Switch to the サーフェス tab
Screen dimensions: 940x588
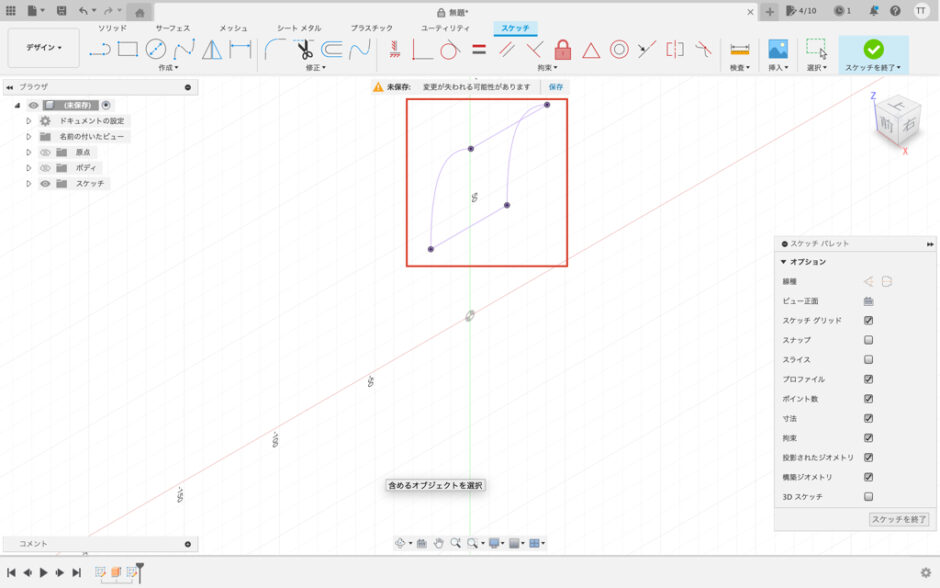pyautogui.click(x=173, y=28)
